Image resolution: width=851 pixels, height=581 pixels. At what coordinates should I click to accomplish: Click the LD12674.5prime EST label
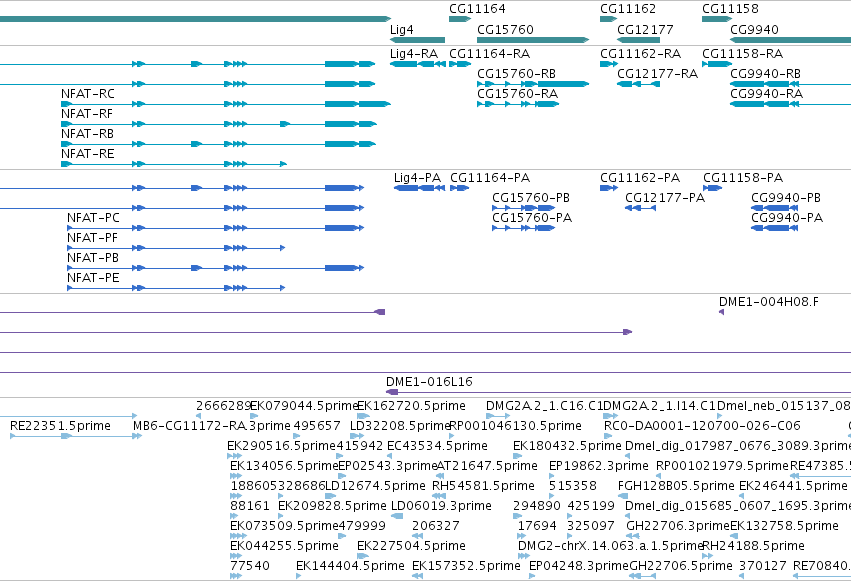point(375,486)
